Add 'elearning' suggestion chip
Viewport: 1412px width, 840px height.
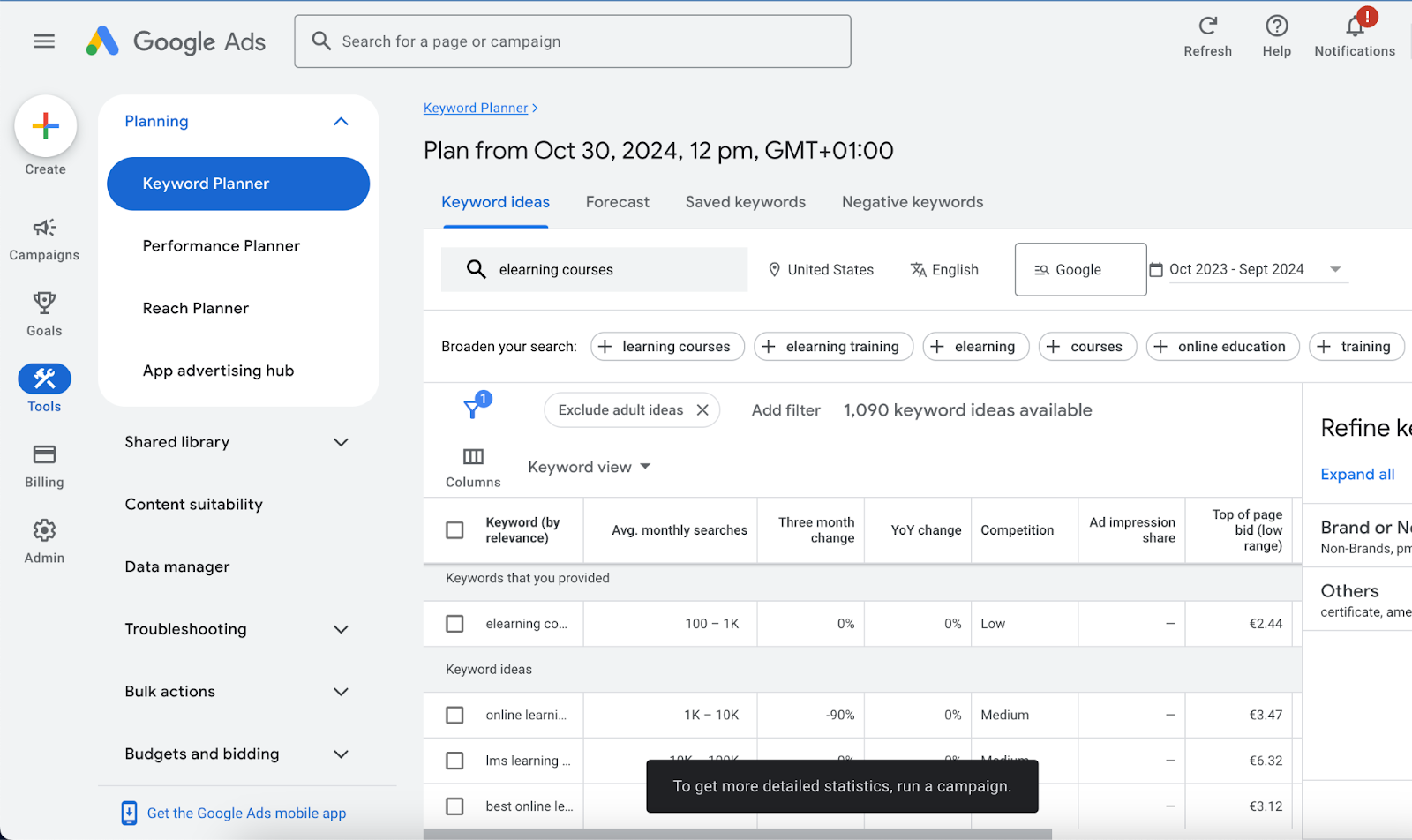click(975, 347)
